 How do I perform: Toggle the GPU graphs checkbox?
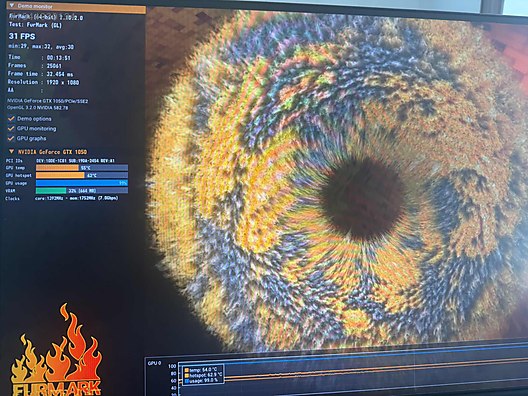[x=11, y=138]
